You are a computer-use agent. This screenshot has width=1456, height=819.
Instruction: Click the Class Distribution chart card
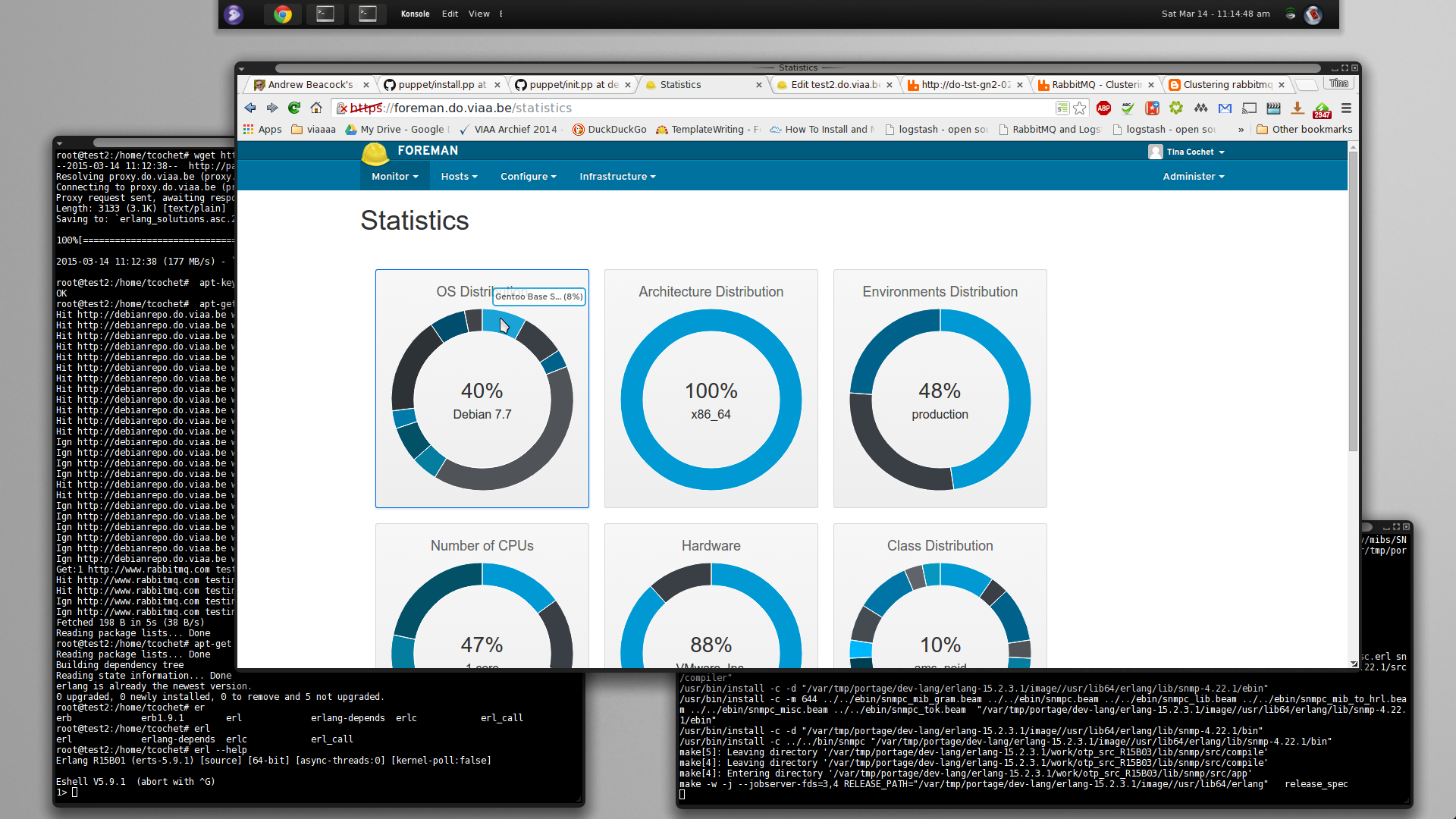940,596
